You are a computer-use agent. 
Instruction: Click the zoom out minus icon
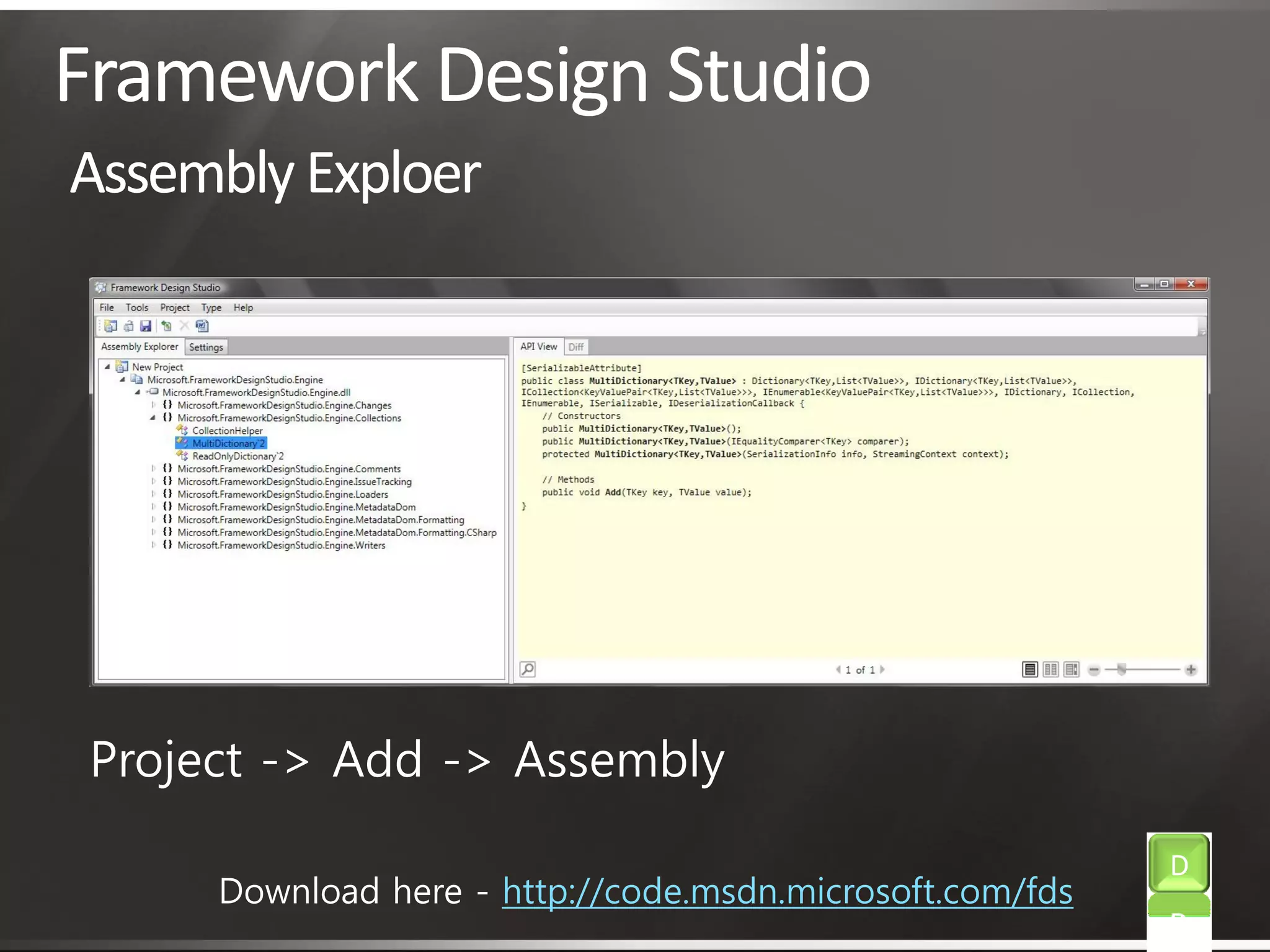[x=1094, y=669]
